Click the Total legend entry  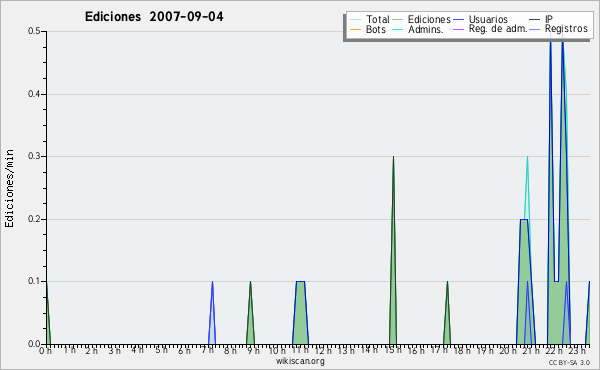click(x=370, y=19)
